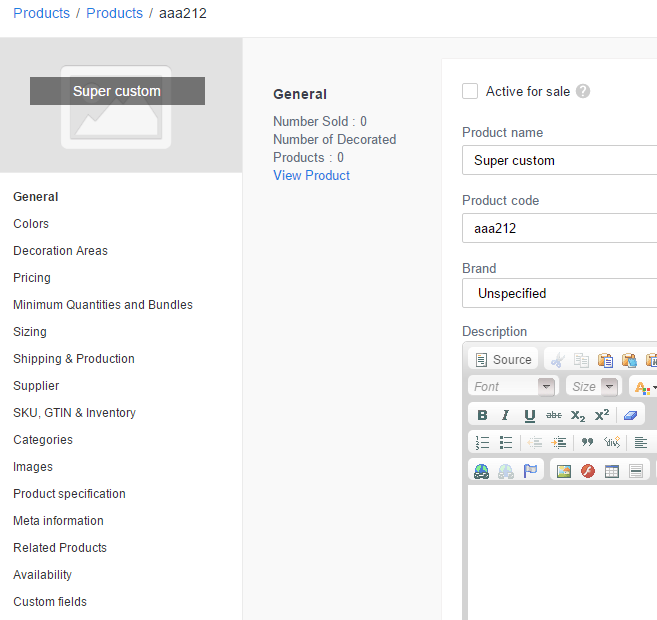Create a Div container

click(611, 442)
